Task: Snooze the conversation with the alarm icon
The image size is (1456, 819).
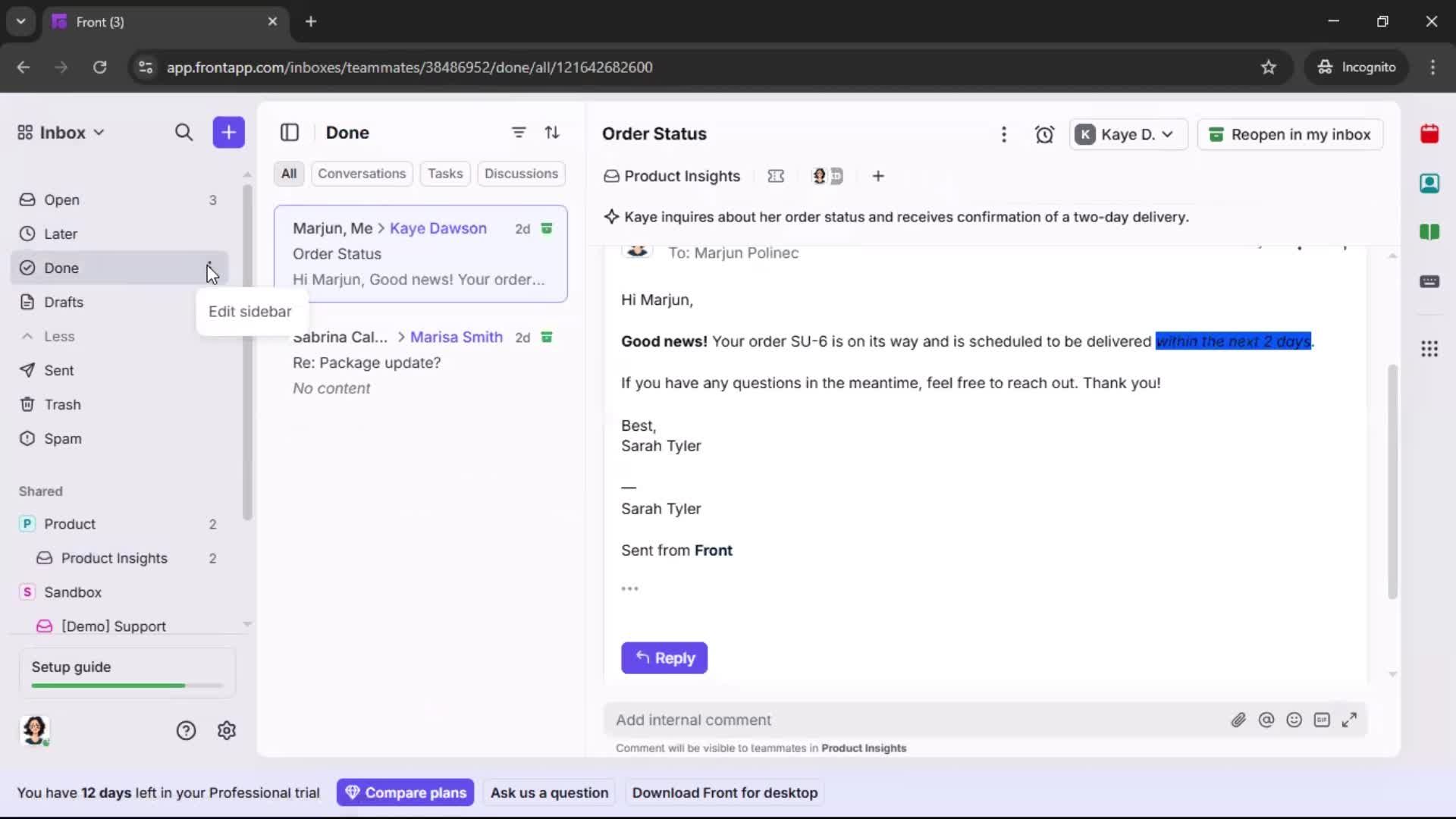Action: tap(1045, 134)
